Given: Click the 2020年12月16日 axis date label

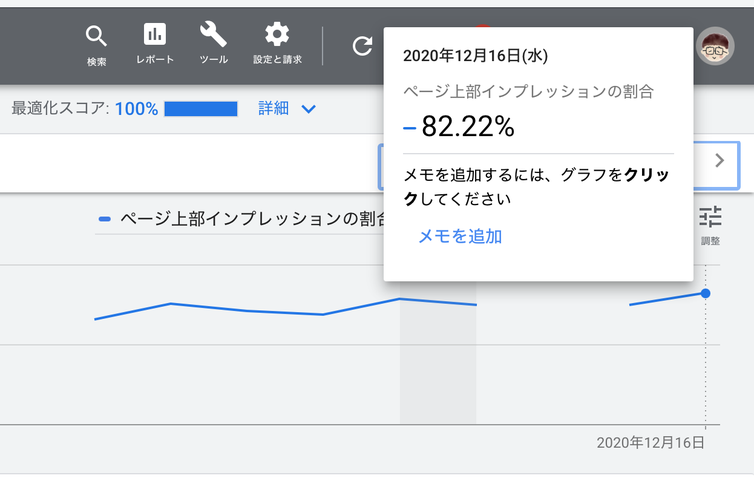Looking at the screenshot, I should pos(650,442).
